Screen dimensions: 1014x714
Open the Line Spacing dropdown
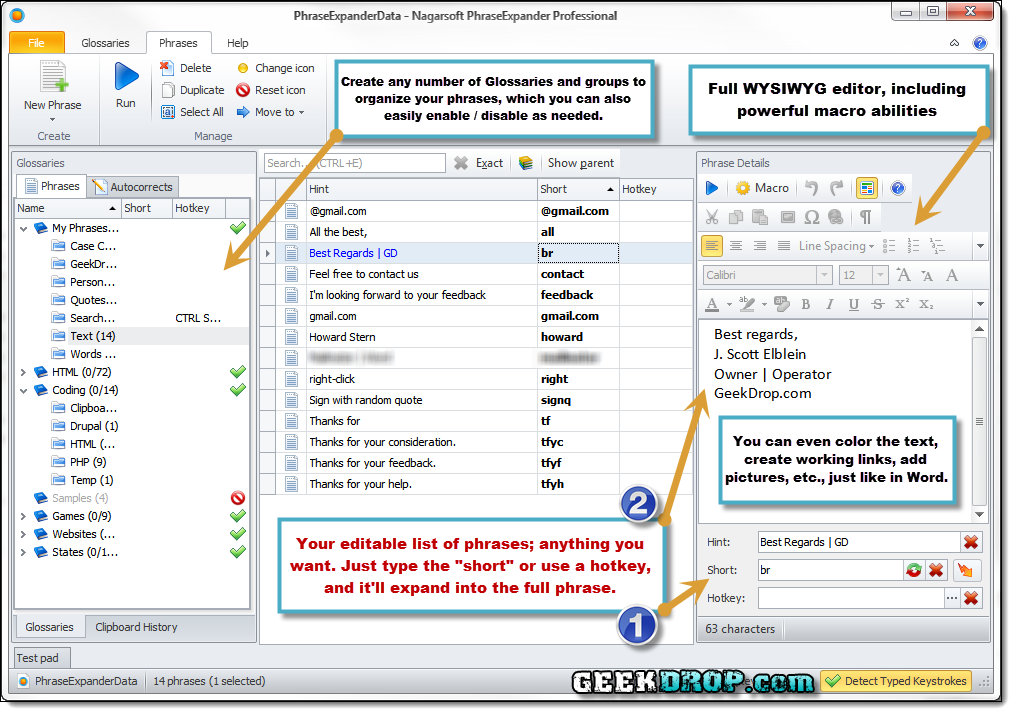(836, 246)
